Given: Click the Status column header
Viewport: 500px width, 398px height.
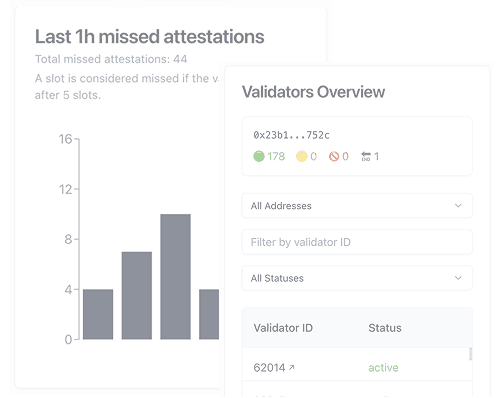Looking at the screenshot, I should [385, 328].
